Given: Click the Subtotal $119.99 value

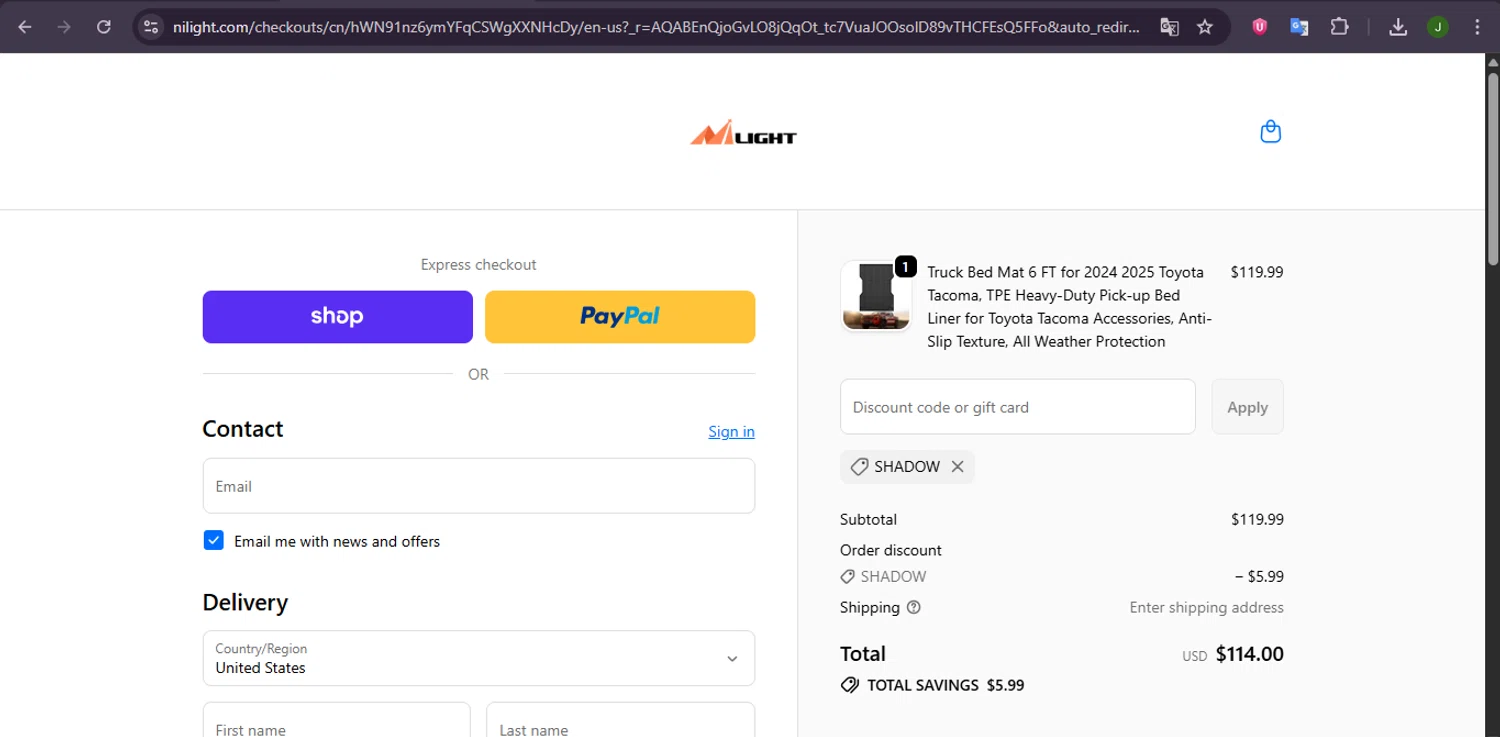Looking at the screenshot, I should [x=1257, y=519].
